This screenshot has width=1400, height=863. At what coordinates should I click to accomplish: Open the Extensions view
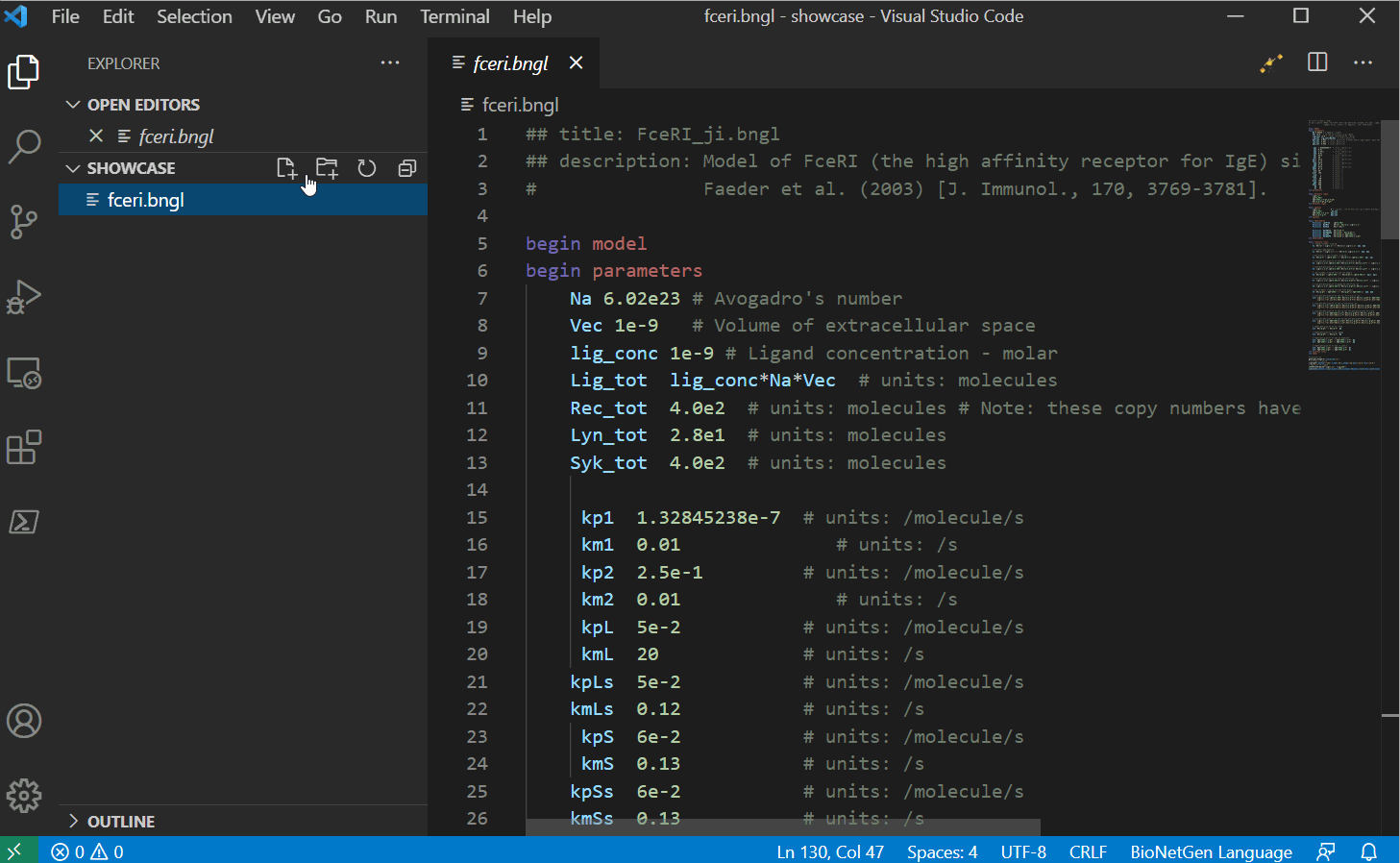tap(23, 447)
